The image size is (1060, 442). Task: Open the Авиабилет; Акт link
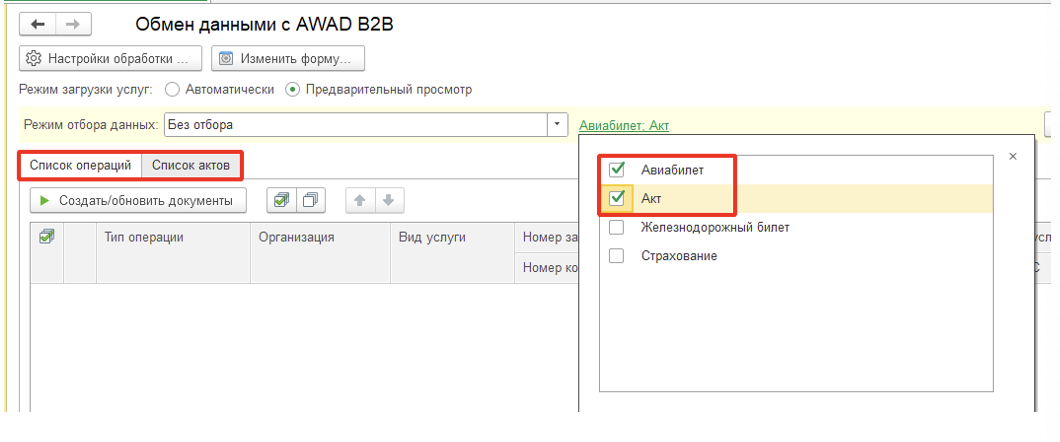(624, 126)
